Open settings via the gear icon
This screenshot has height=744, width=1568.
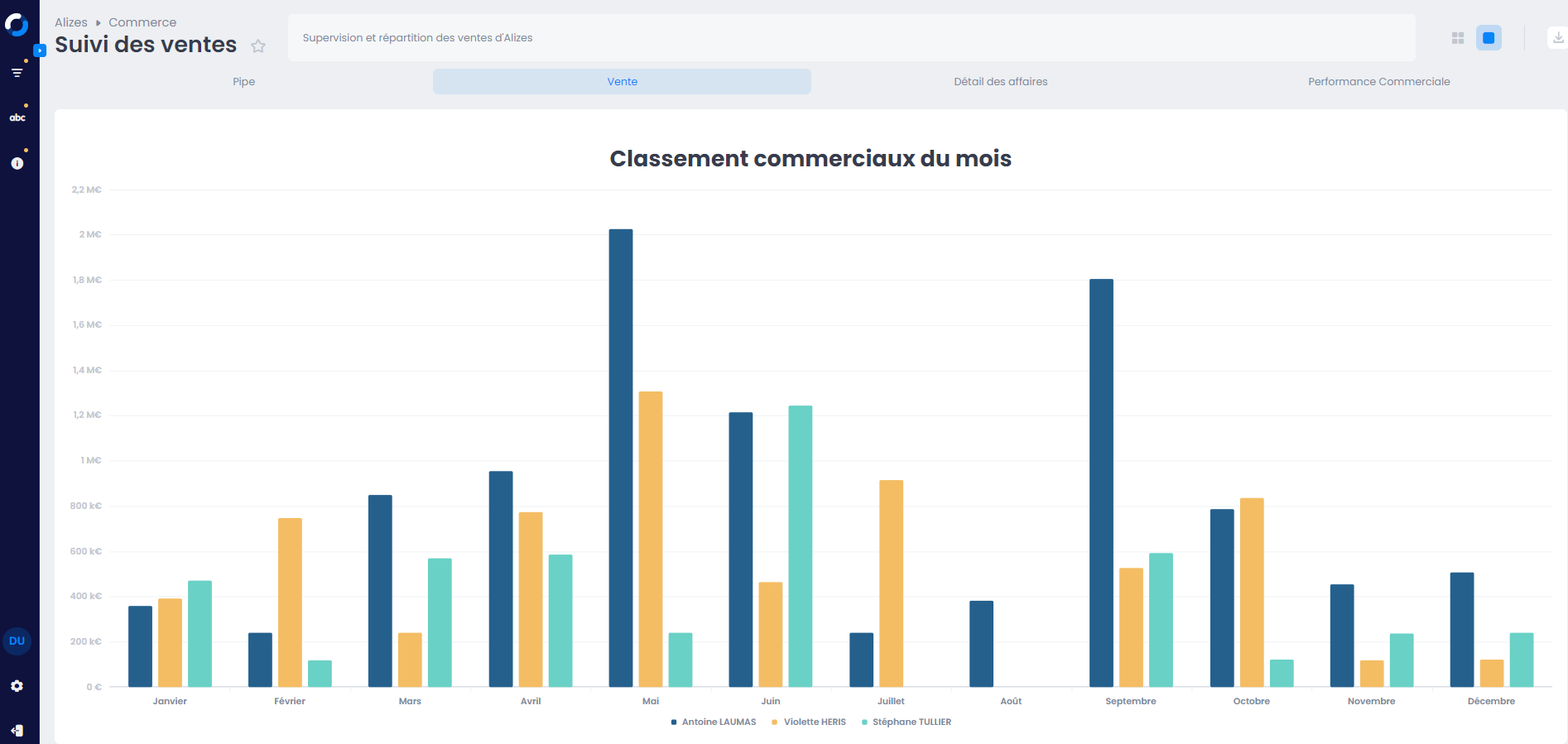17,686
